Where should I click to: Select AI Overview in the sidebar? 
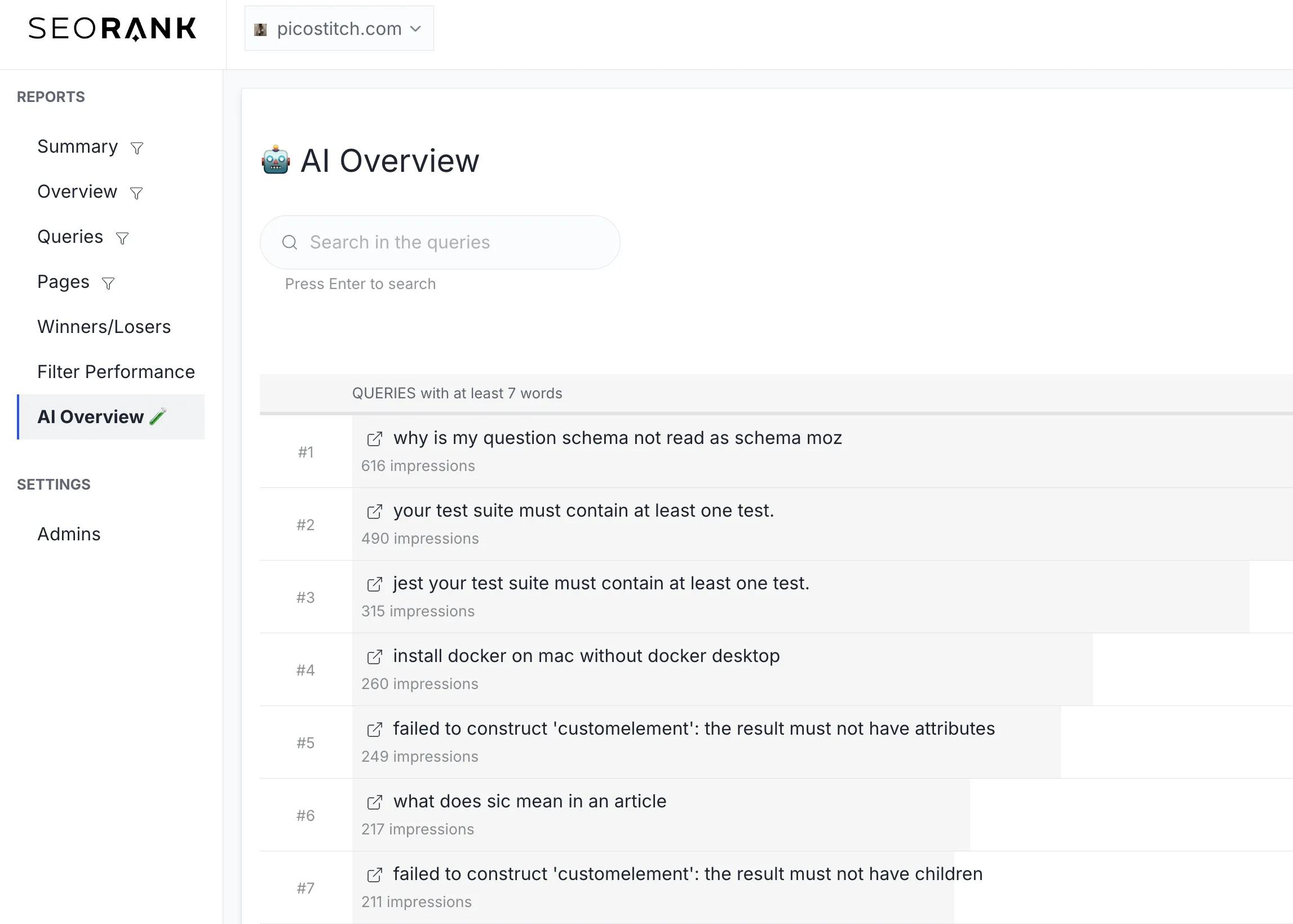[x=90, y=417]
